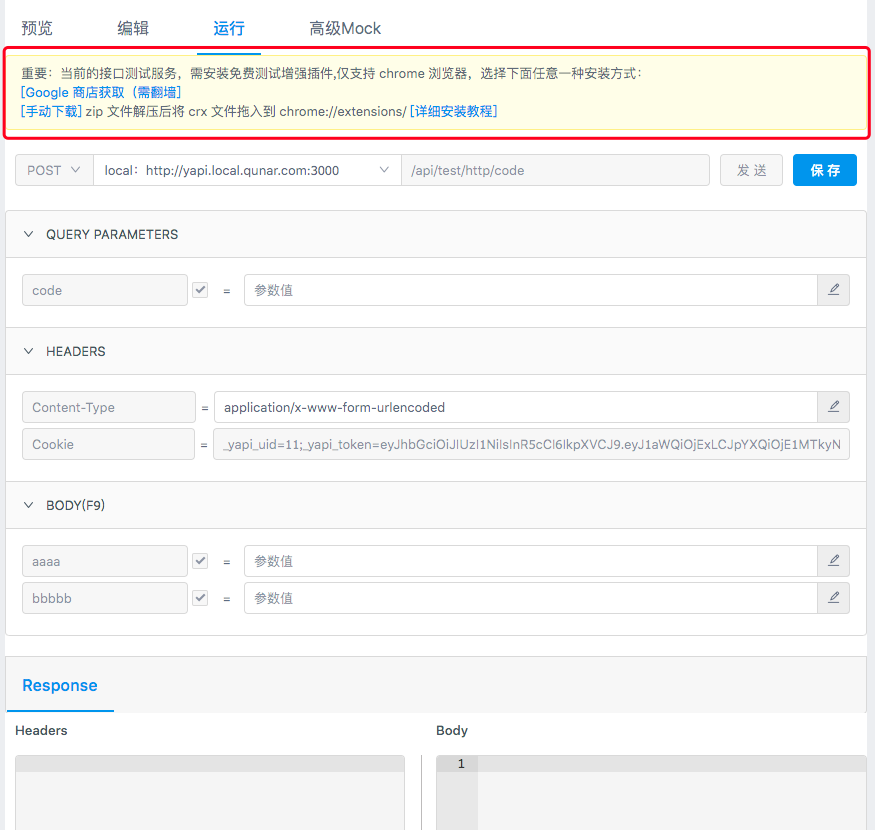Collapse the BODY(F9) section

tap(29, 505)
